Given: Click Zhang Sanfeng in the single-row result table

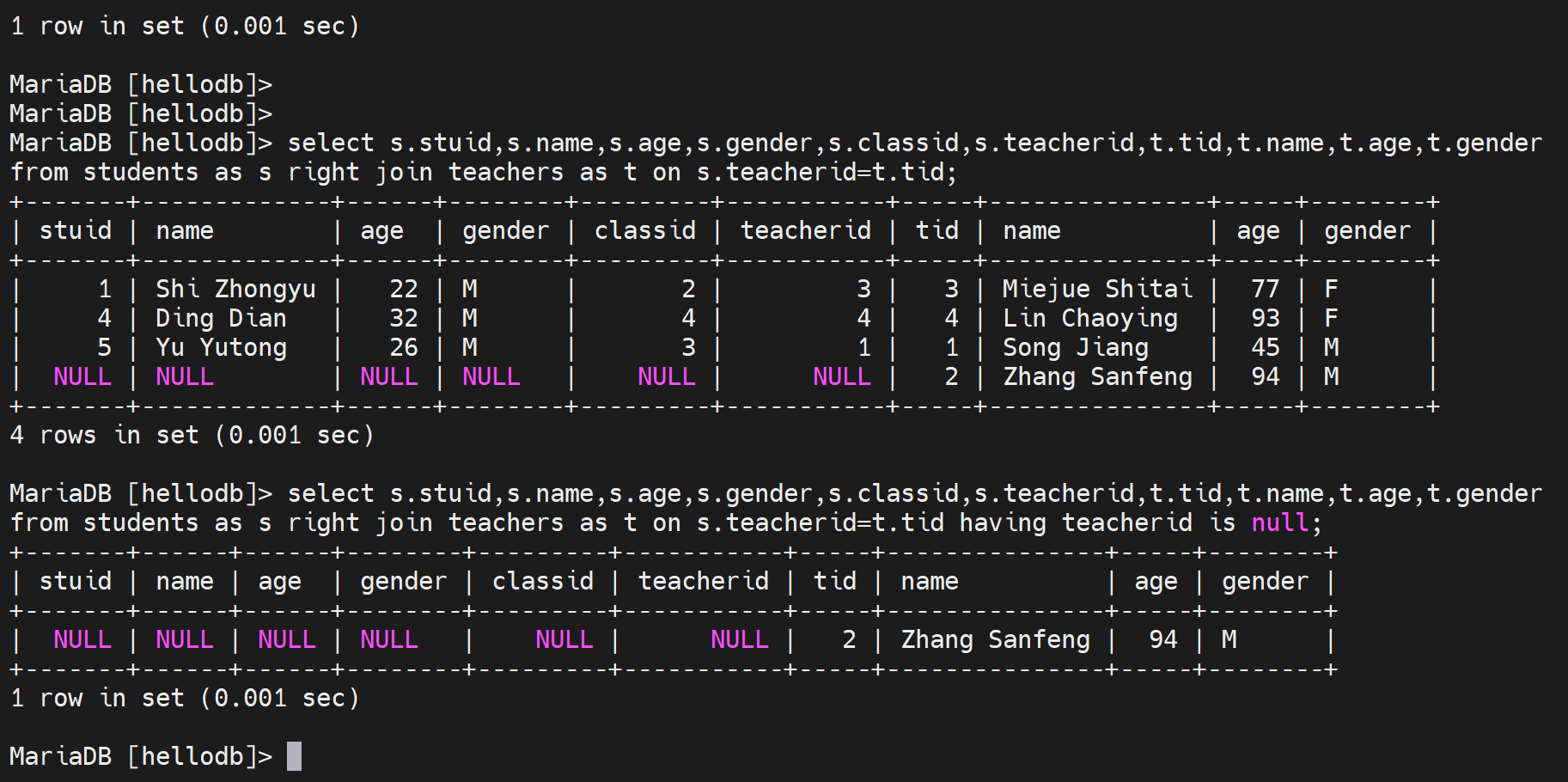Looking at the screenshot, I should tap(995, 639).
